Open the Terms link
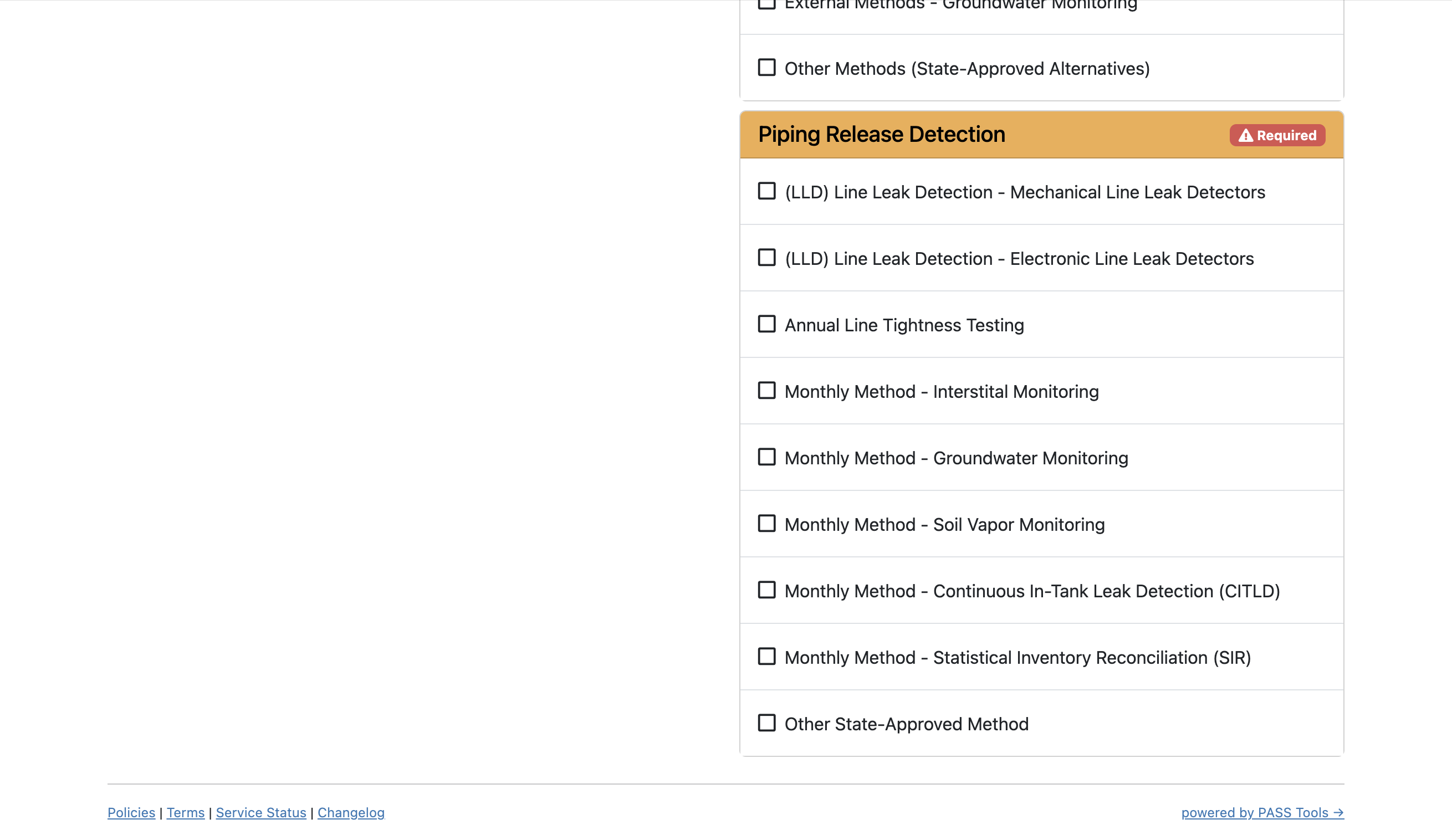Image resolution: width=1452 pixels, height=840 pixels. pyautogui.click(x=186, y=813)
